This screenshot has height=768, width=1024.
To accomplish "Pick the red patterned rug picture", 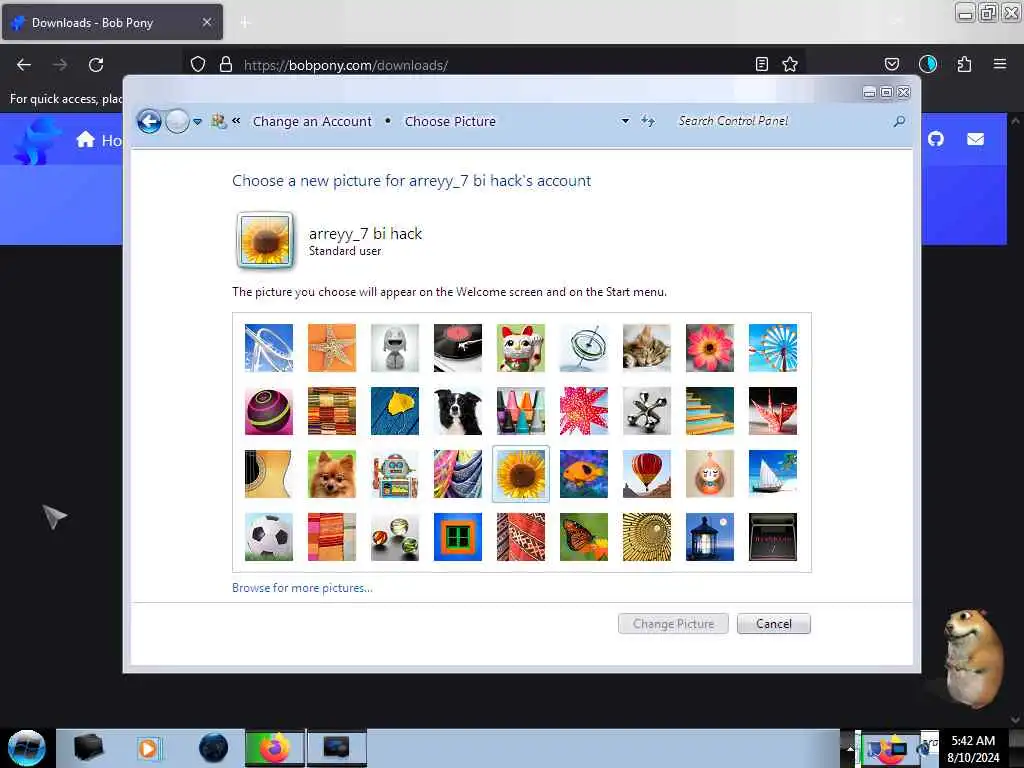I will click(520, 537).
